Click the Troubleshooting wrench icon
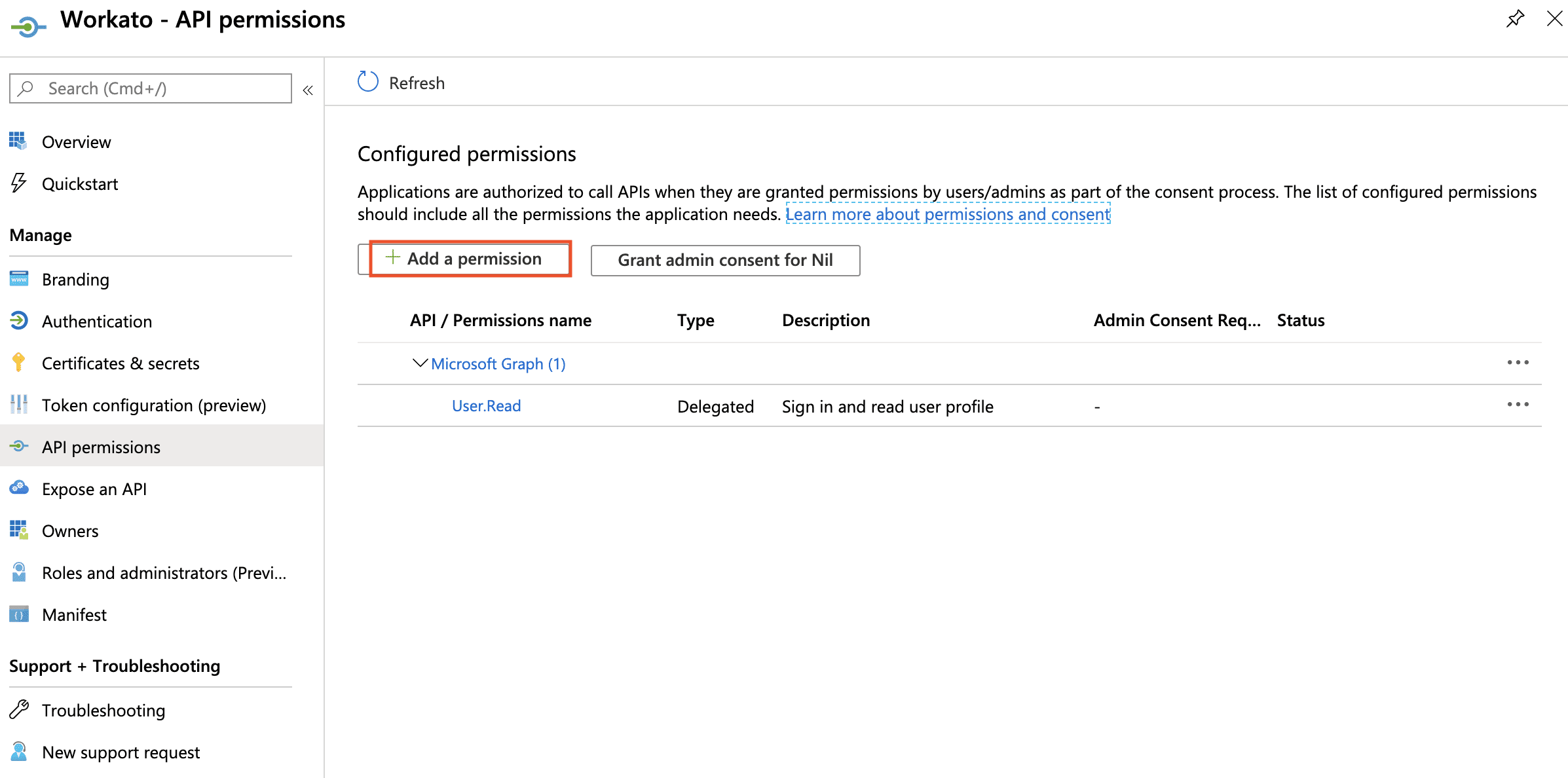Viewport: 1568px width, 778px height. (18, 710)
